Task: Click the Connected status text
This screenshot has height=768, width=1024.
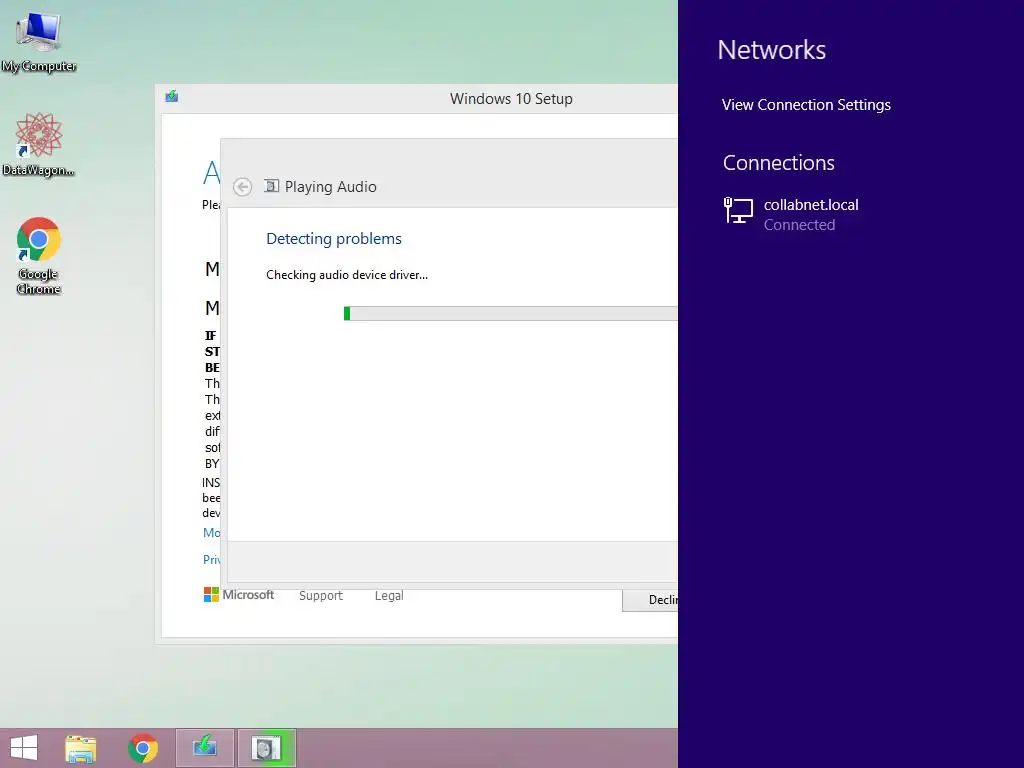Action: coord(799,225)
